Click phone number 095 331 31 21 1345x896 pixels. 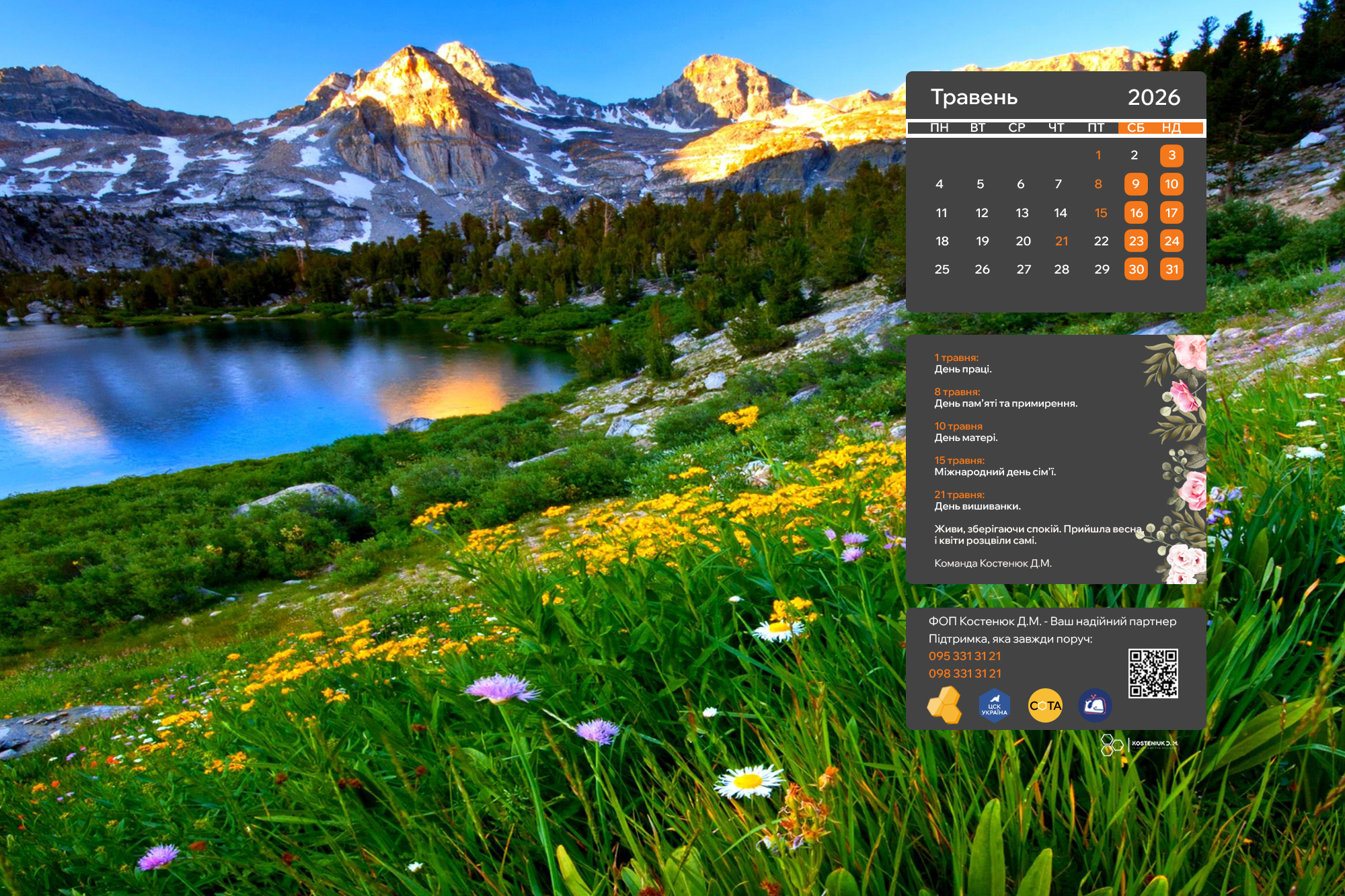(x=964, y=656)
